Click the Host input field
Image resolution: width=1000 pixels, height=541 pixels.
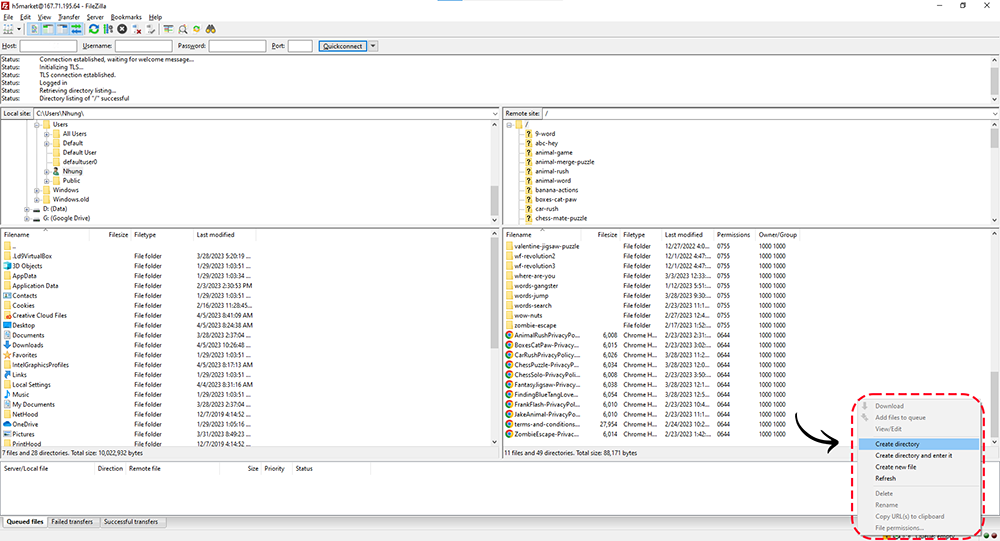click(48, 46)
